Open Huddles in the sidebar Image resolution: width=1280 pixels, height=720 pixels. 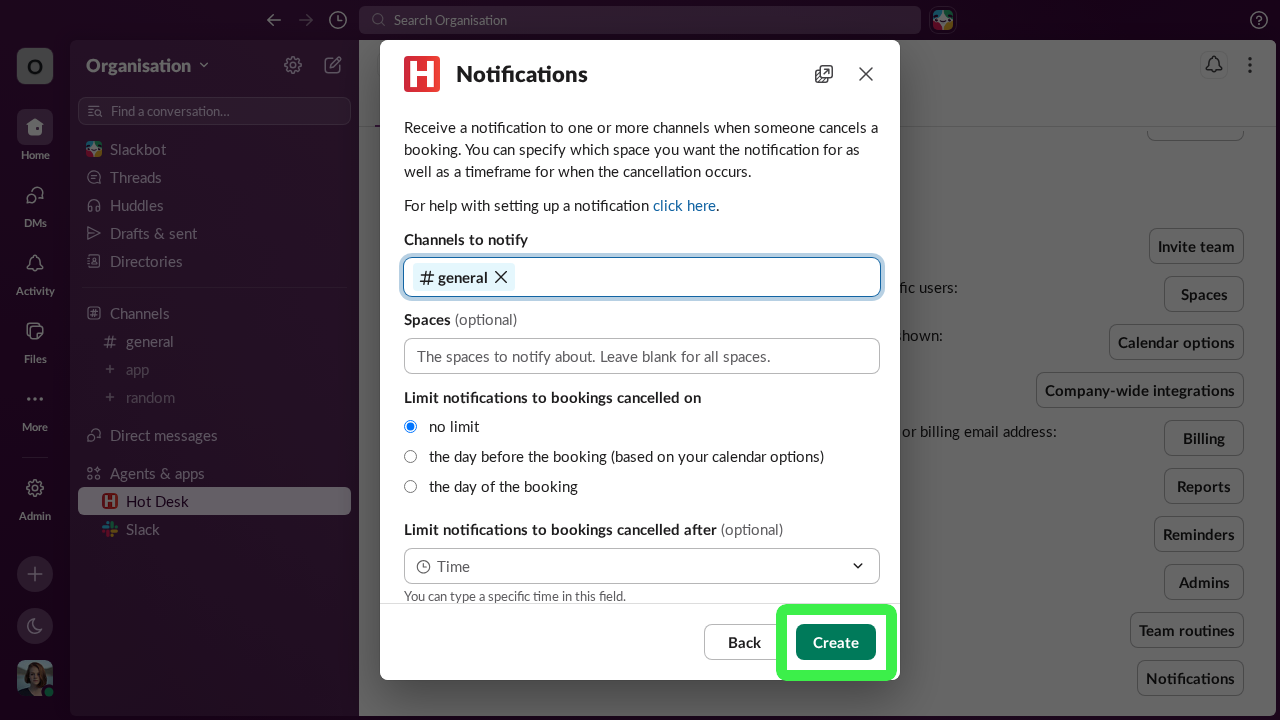[214, 205]
